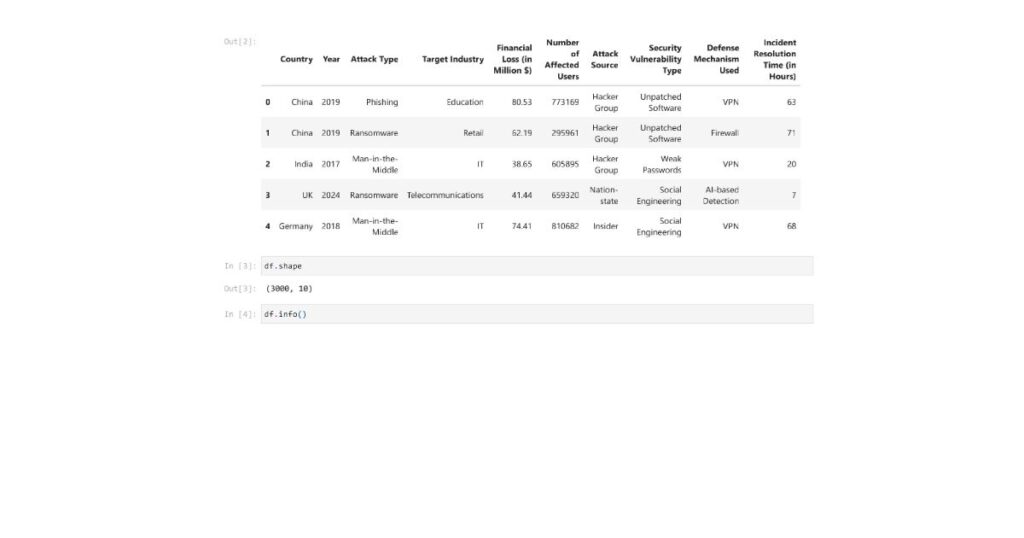1024x538 pixels.
Task: Select the Security Vulnerability Type header
Action: click(657, 60)
